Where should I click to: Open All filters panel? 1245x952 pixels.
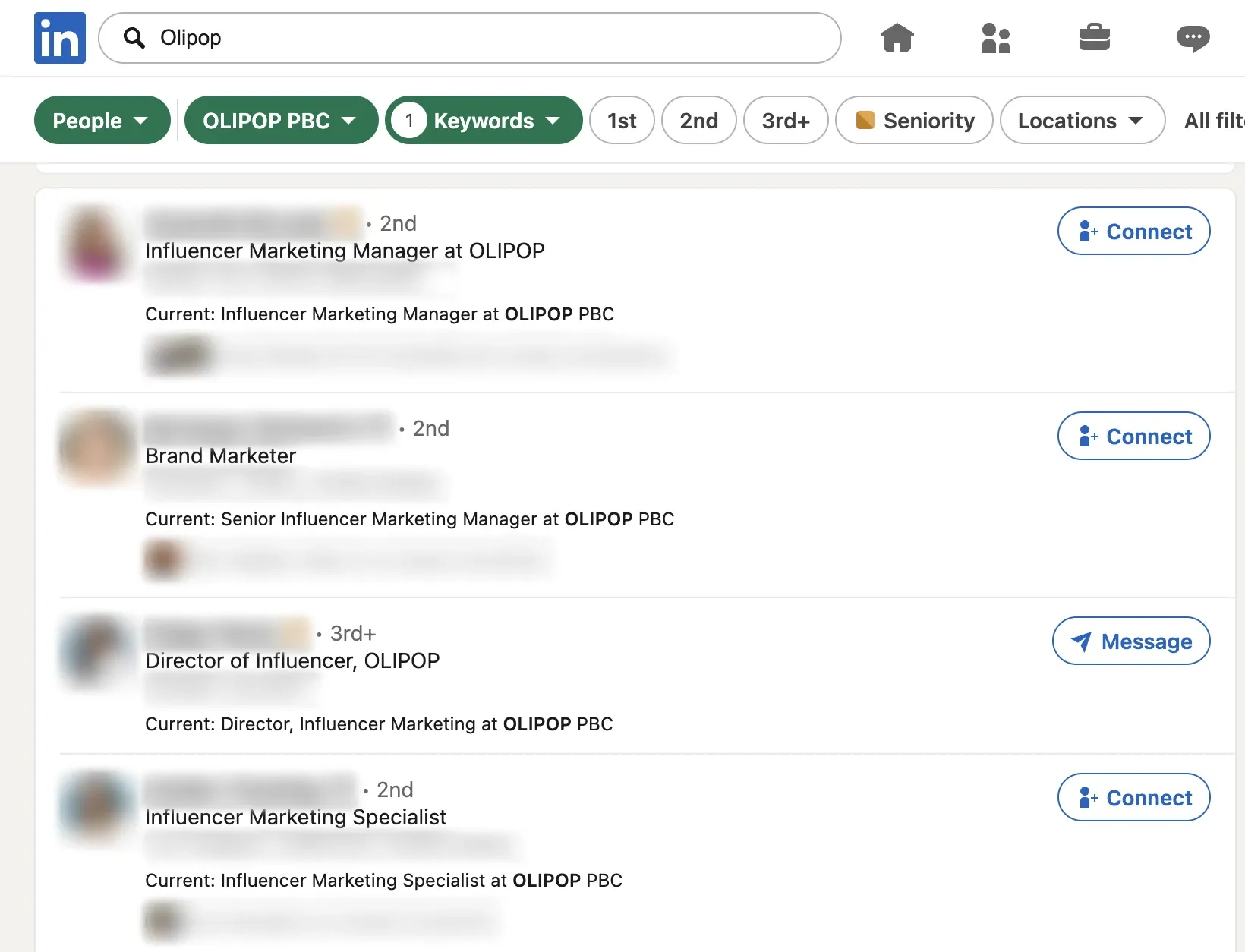click(1214, 121)
